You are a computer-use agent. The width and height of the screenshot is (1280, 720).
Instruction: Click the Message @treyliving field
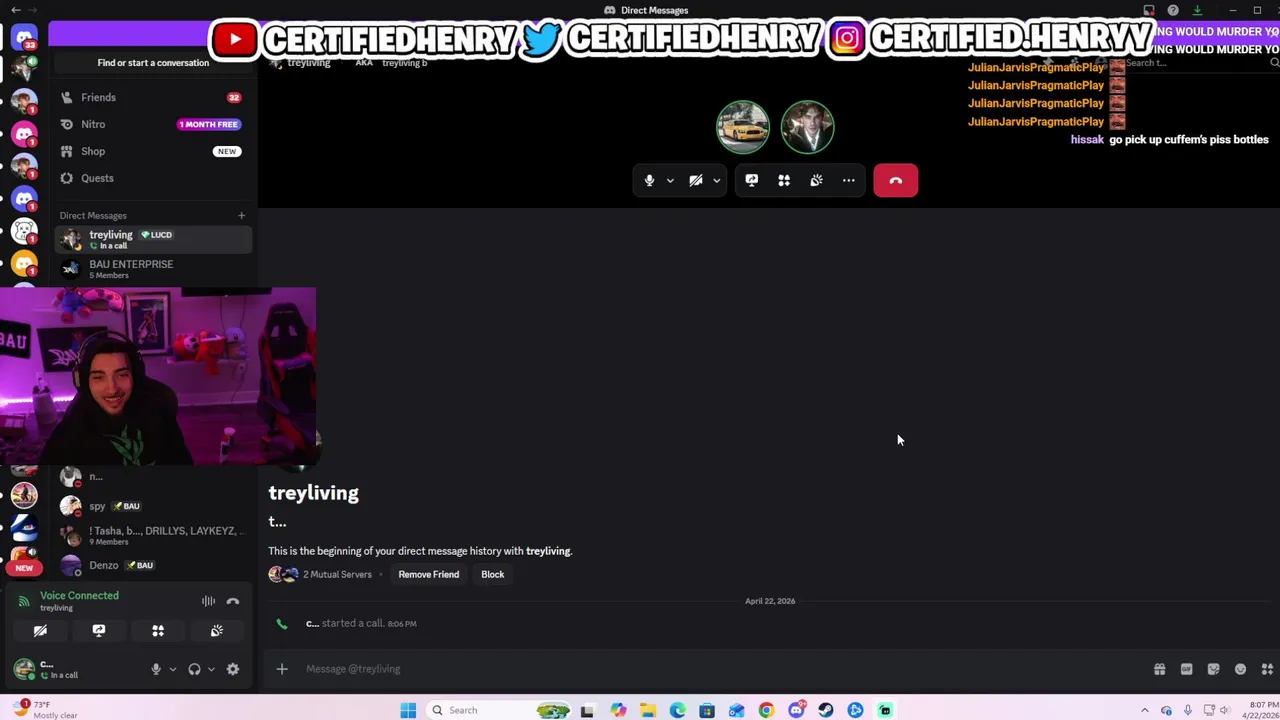coord(720,669)
